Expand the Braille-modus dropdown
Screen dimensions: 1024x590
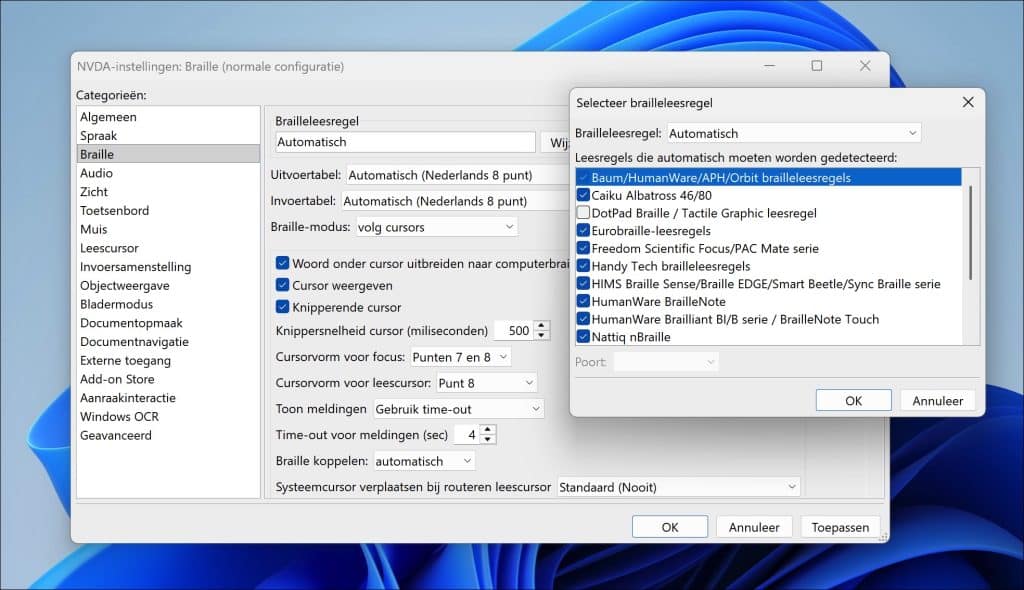[437, 227]
